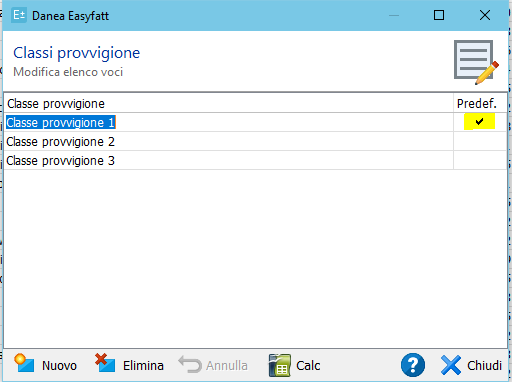Click the Nuovo button label

click(59, 366)
